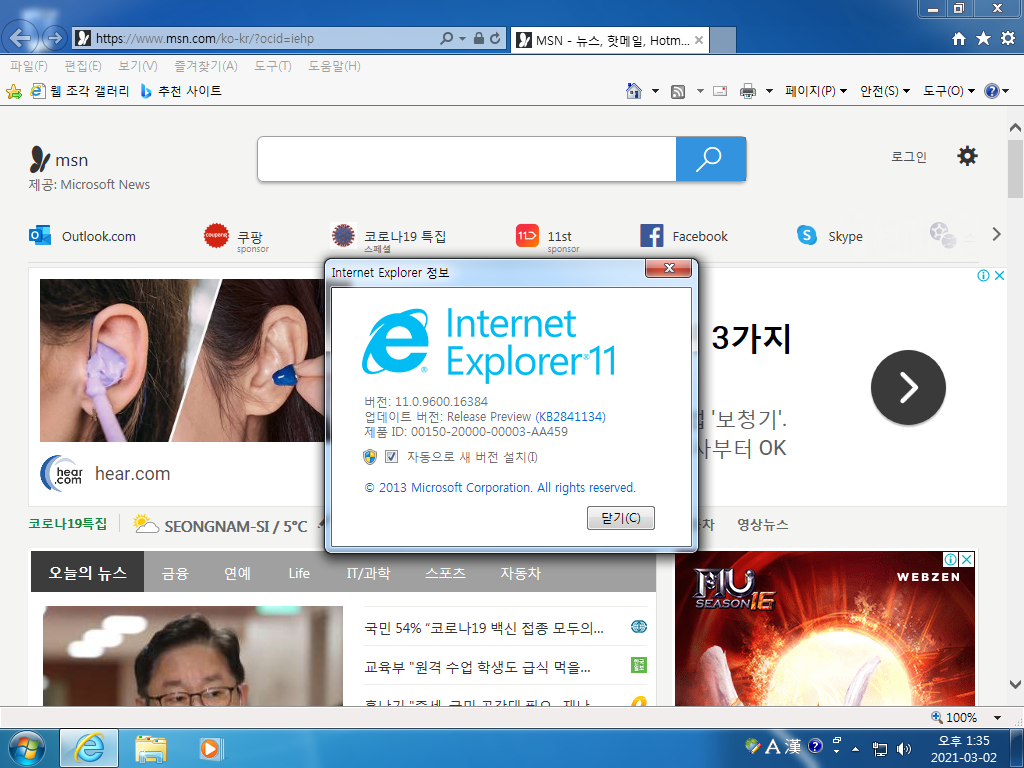
Task: Open the 보기(V) menu
Action: (x=138, y=66)
